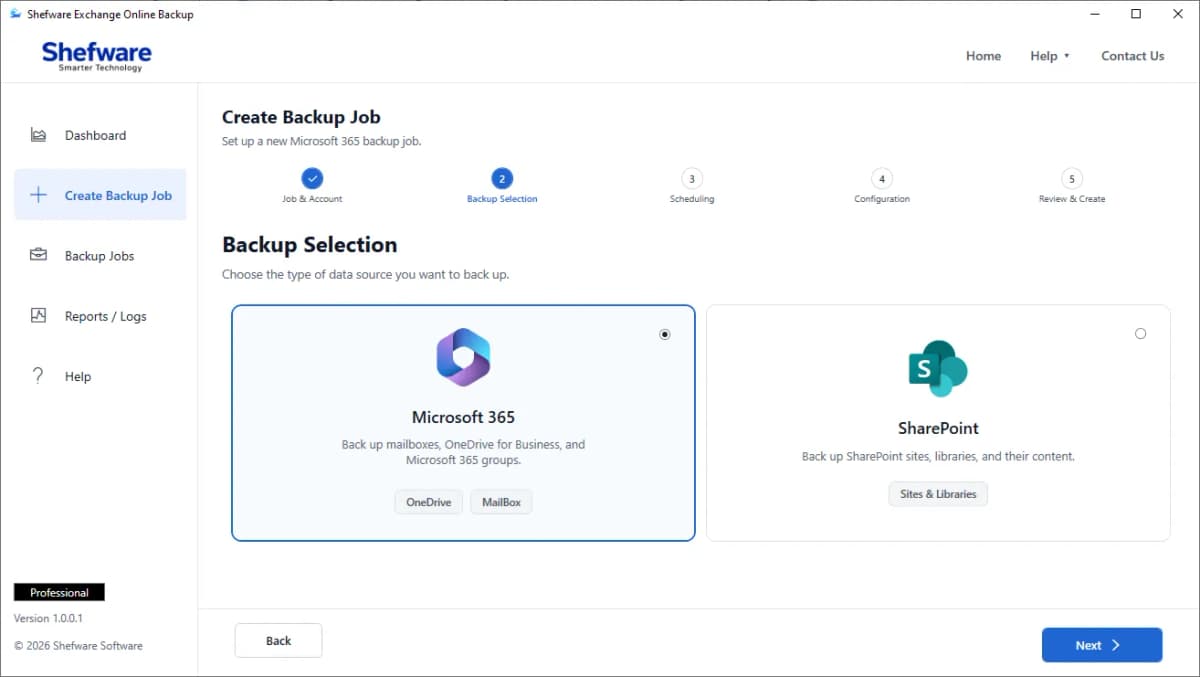Click the Sites & Libraries tag button

[x=937, y=494]
